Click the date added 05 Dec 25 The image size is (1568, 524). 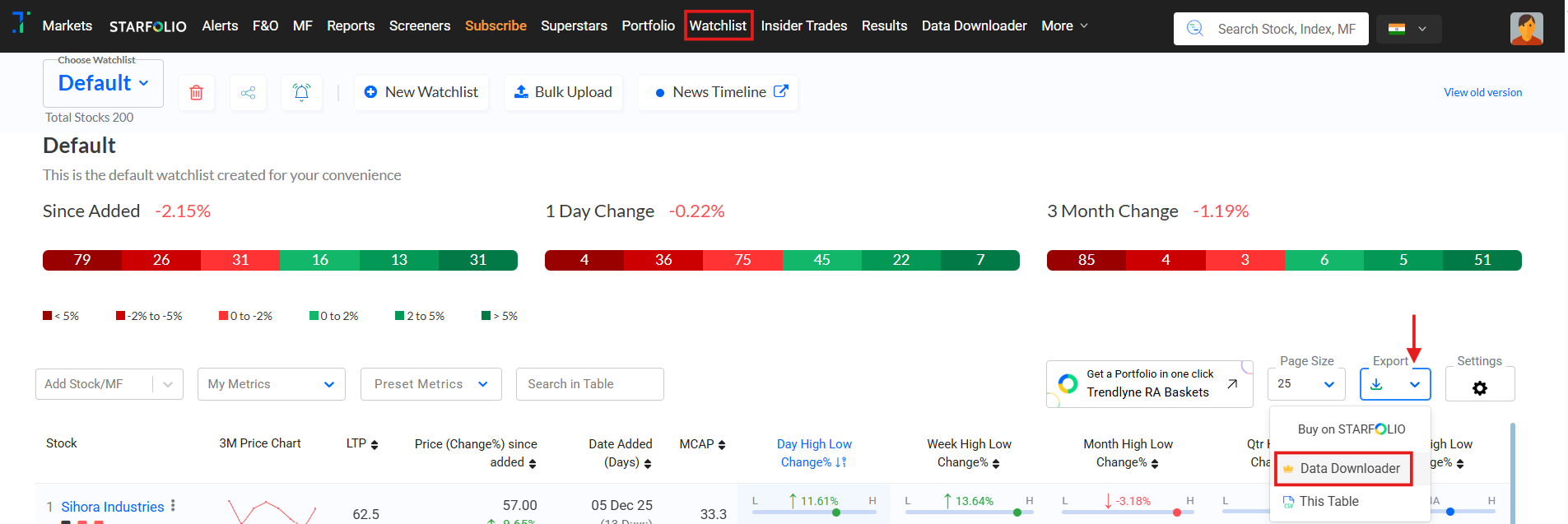(621, 505)
